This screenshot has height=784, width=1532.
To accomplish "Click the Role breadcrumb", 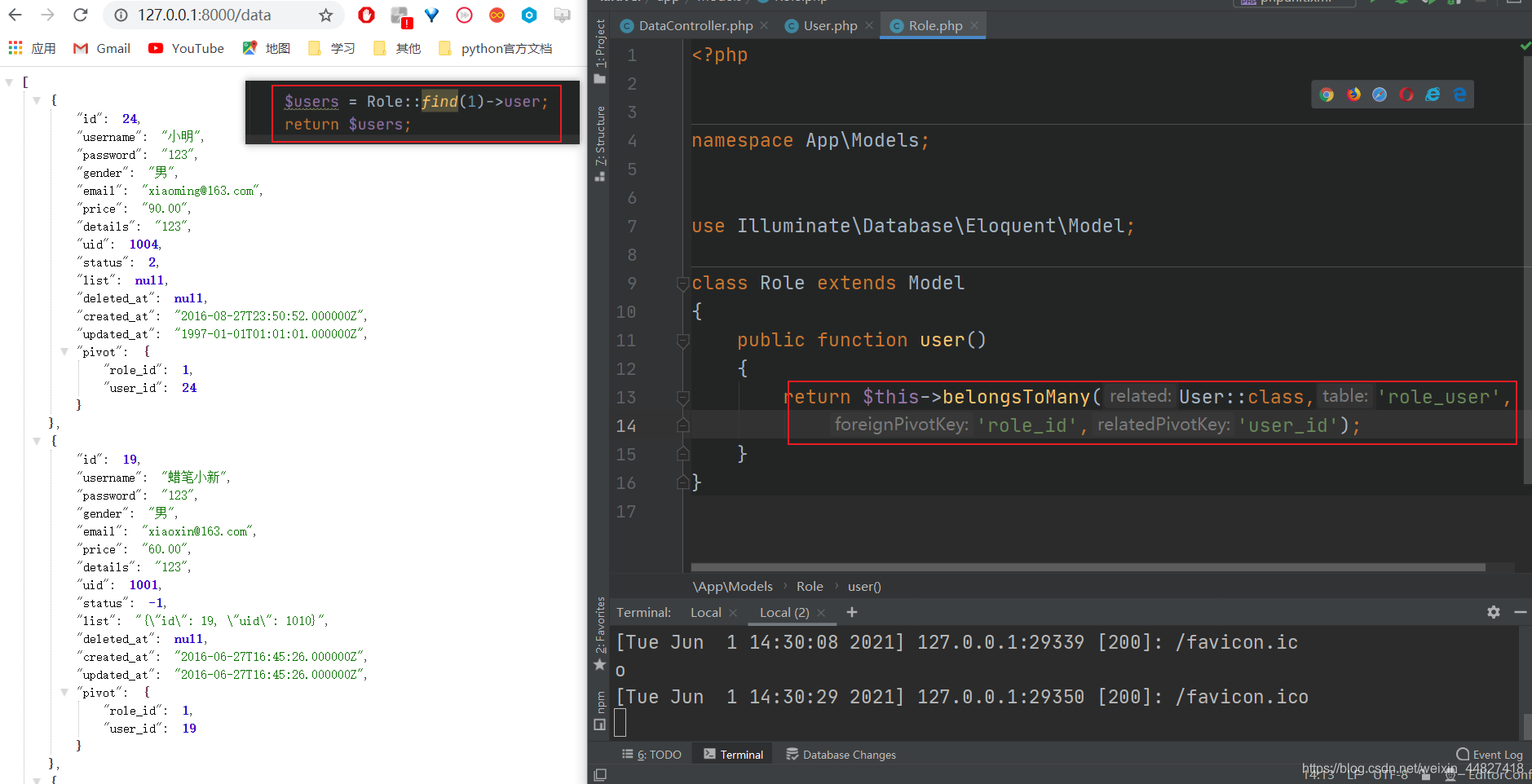I will tap(810, 586).
